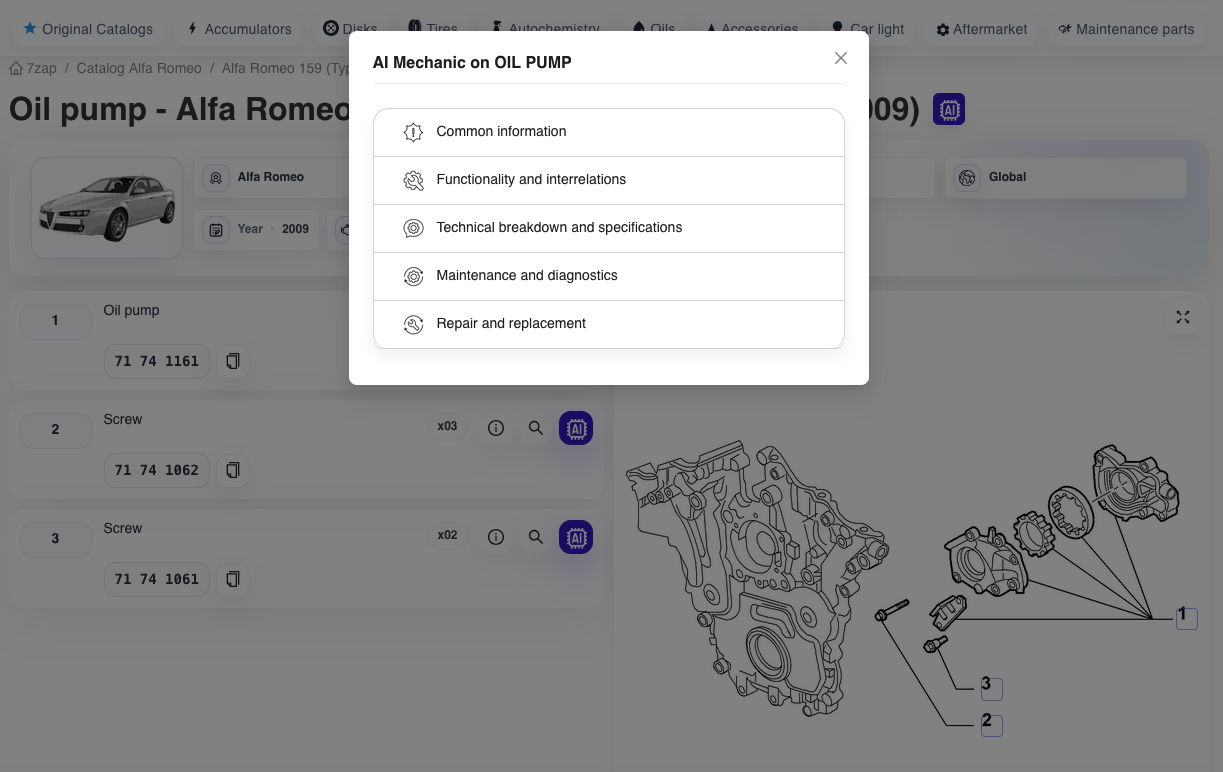This screenshot has width=1223, height=772.
Task: Open AI Mechanic for Screw x02
Action: tap(576, 537)
